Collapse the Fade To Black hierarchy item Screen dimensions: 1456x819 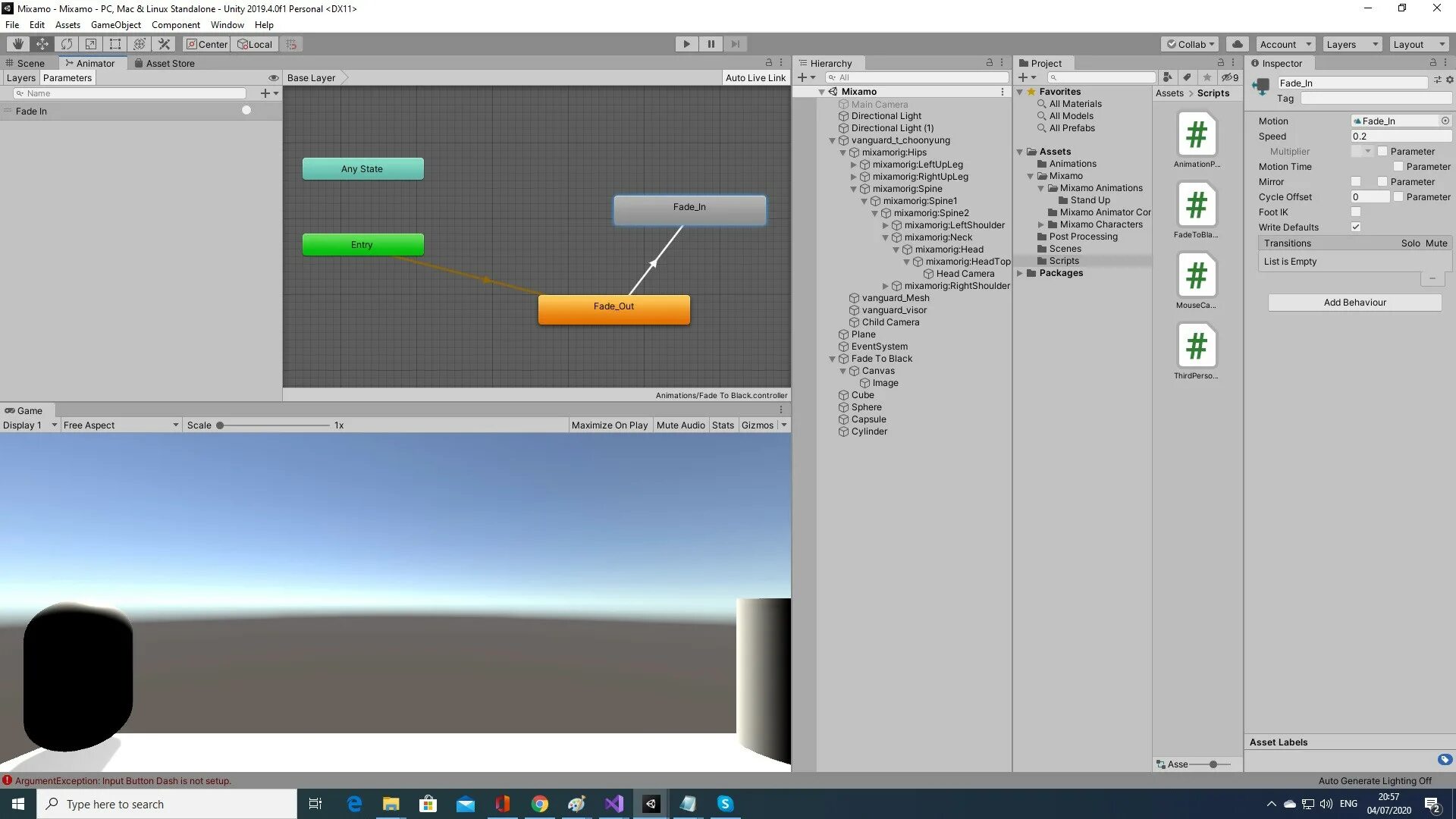832,359
